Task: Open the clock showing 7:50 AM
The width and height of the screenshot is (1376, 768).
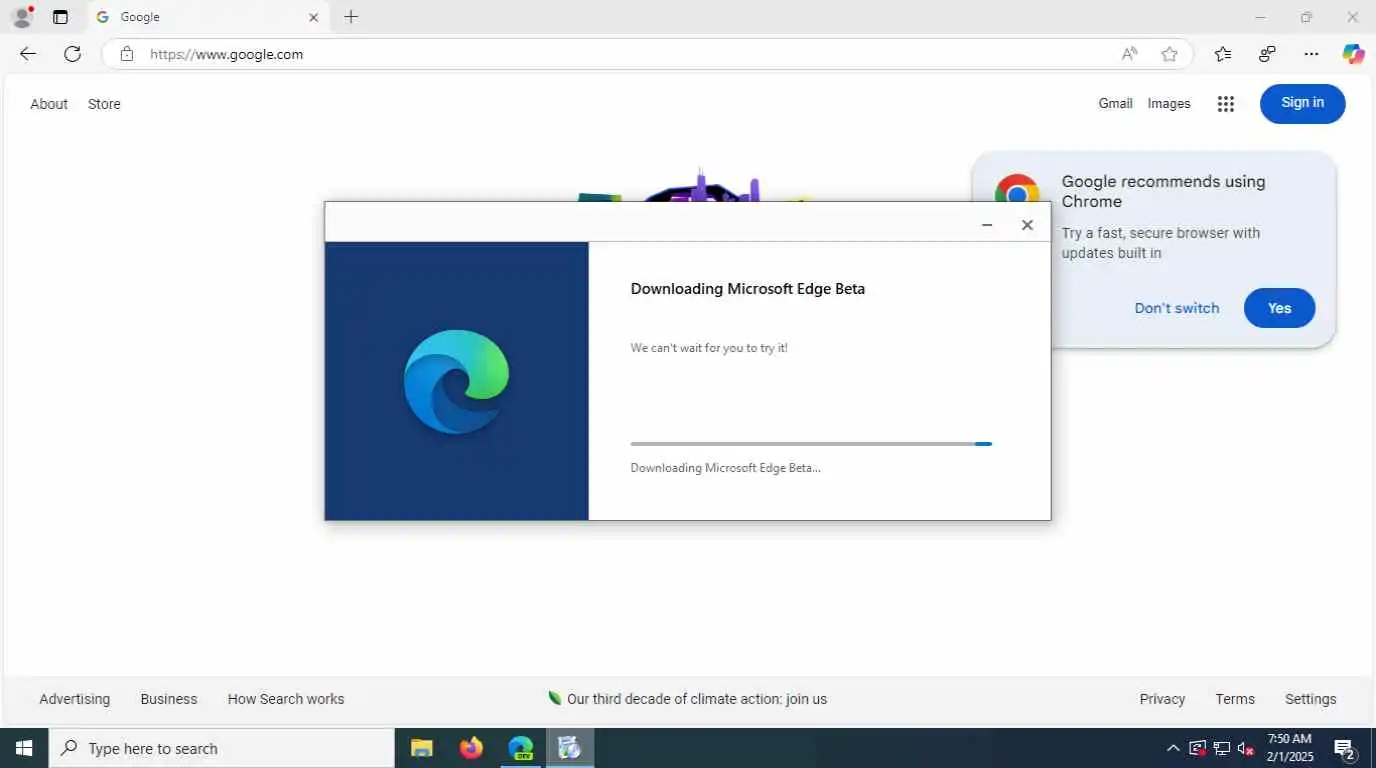Action: point(1290,748)
